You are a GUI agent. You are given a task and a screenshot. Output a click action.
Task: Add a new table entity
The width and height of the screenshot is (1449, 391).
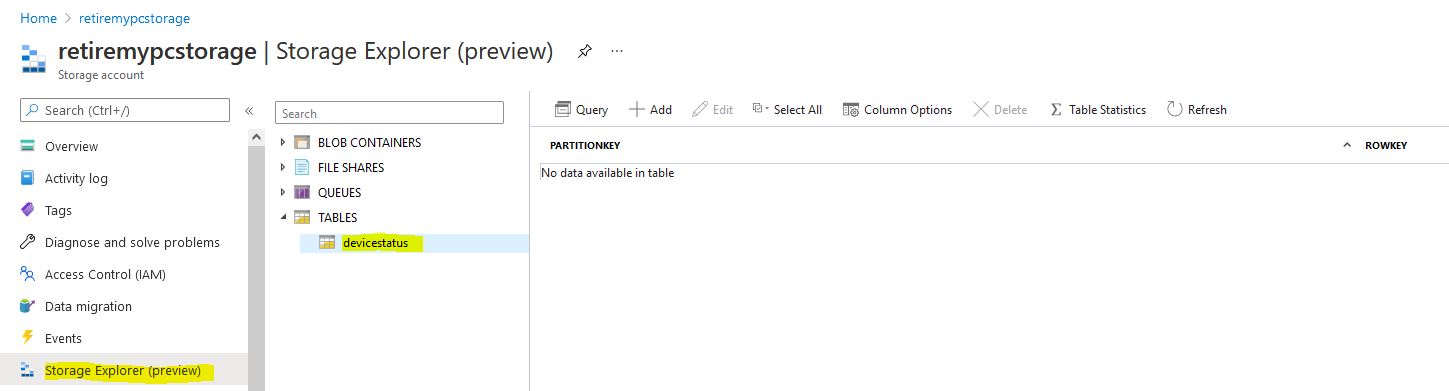650,110
